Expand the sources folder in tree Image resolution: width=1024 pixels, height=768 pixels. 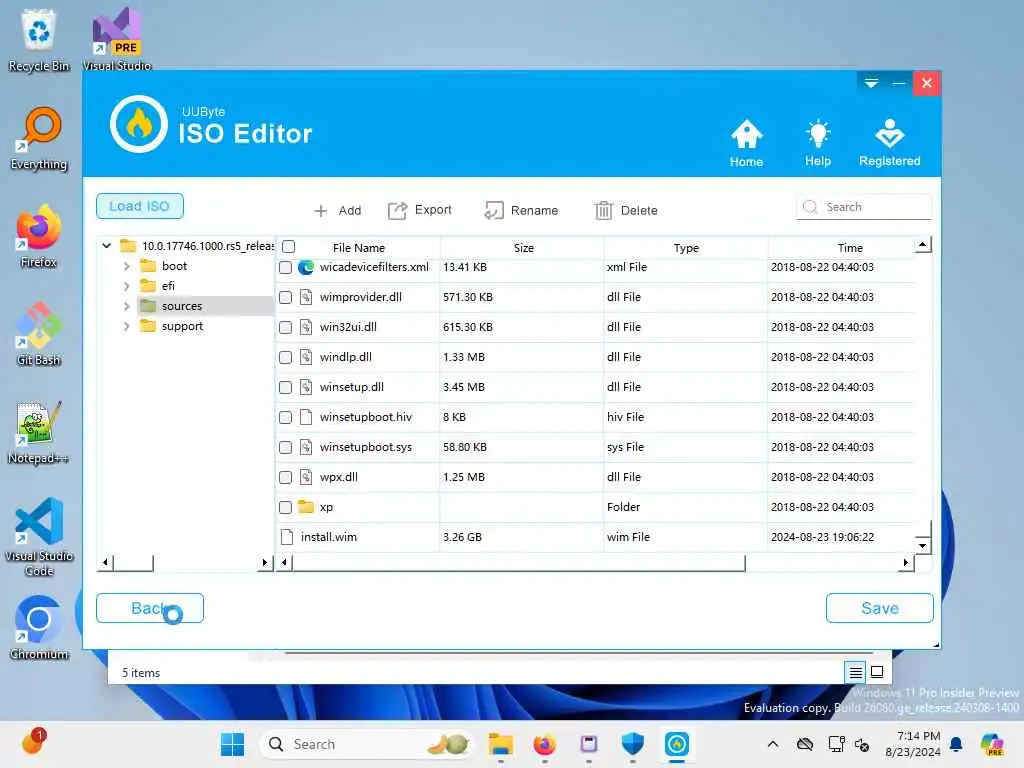tap(127, 306)
